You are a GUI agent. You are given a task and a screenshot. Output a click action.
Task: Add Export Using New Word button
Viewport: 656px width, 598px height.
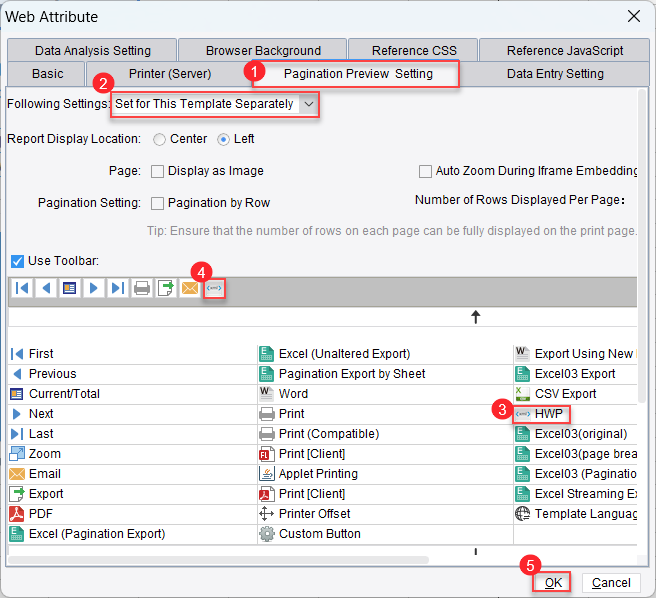[x=575, y=354]
